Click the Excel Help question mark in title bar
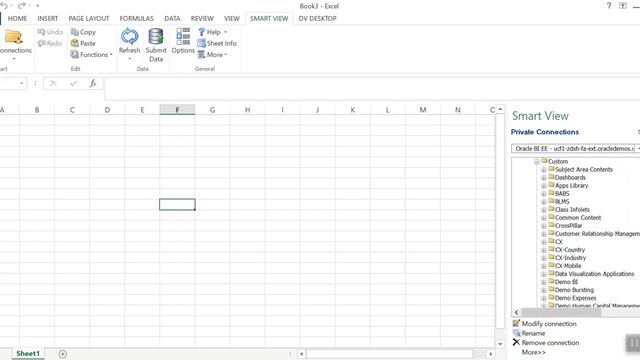Screen dimensions: 640x360 (x=609, y=6)
